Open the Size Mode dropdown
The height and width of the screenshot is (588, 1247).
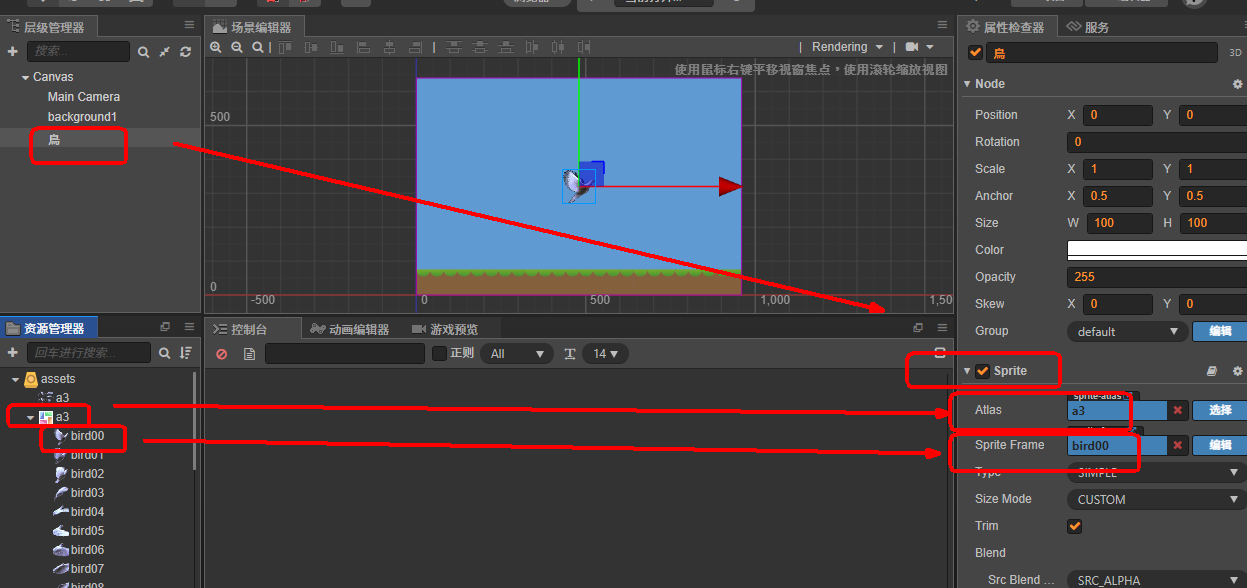(1157, 499)
